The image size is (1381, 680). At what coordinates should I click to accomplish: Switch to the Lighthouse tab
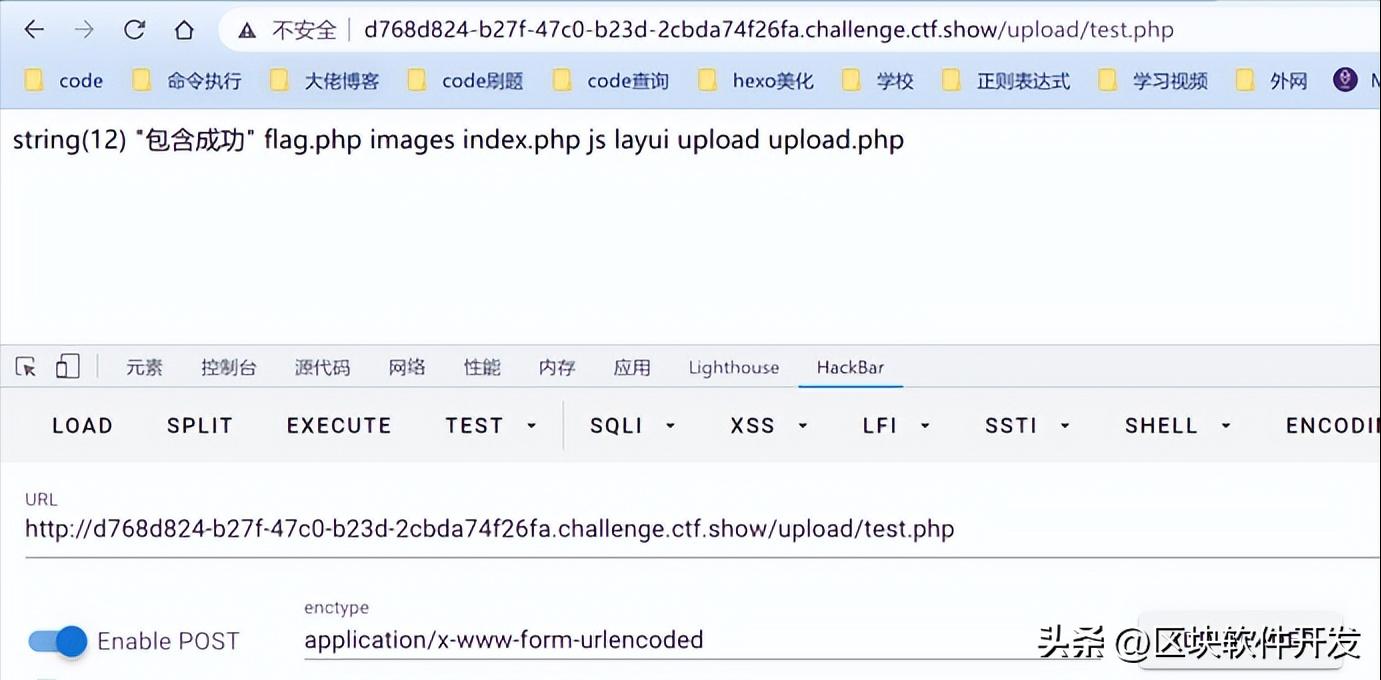(x=733, y=367)
